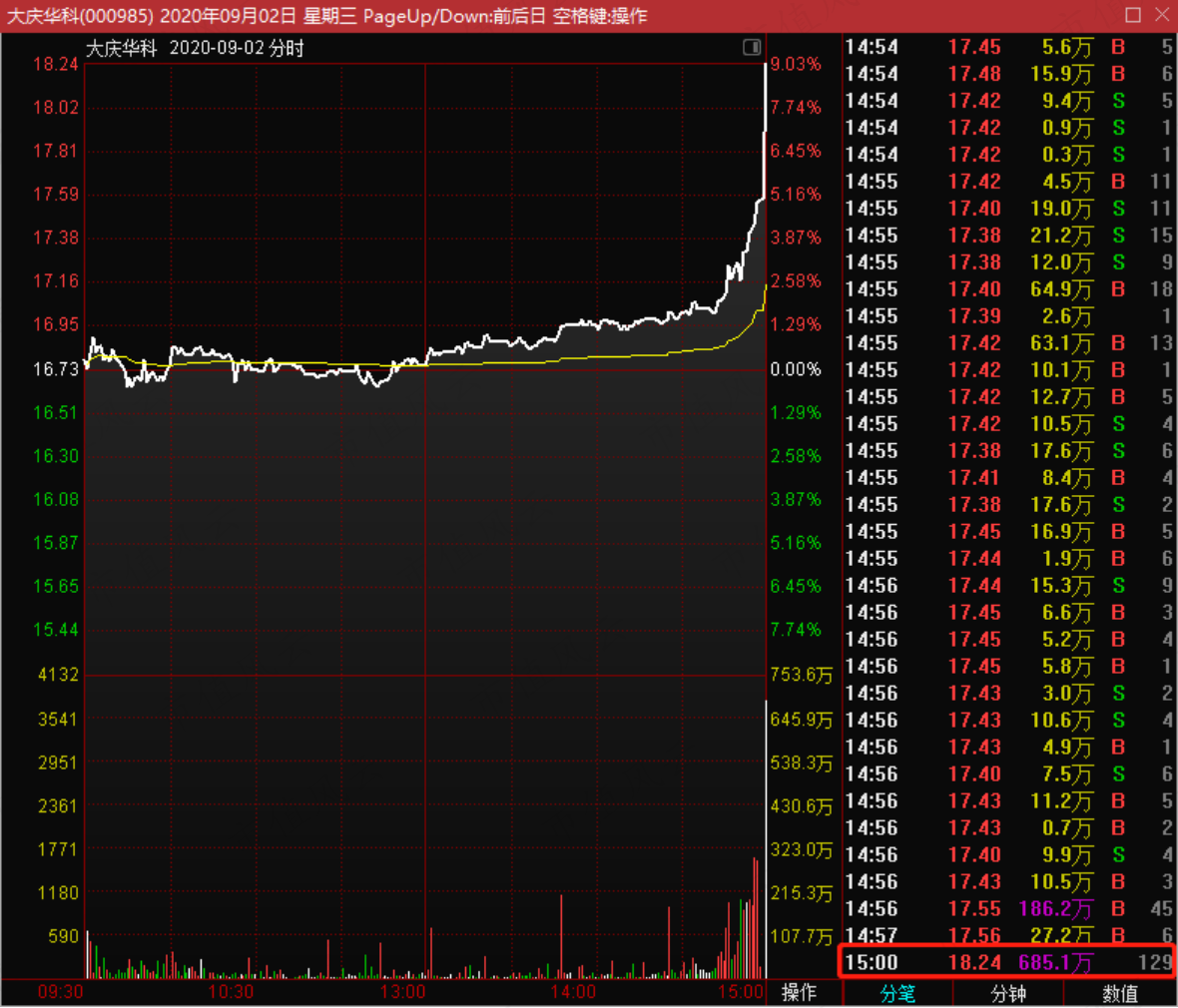Click the 9.03% percentage axis label

pos(796,65)
